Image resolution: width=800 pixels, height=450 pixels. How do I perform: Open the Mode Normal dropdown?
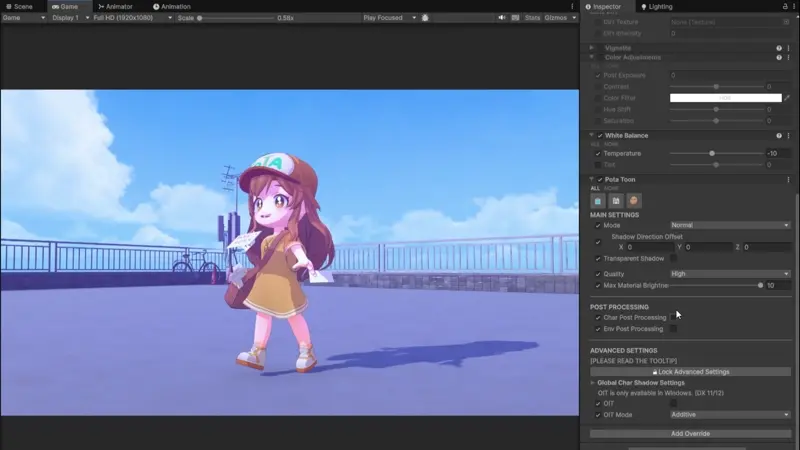point(730,226)
